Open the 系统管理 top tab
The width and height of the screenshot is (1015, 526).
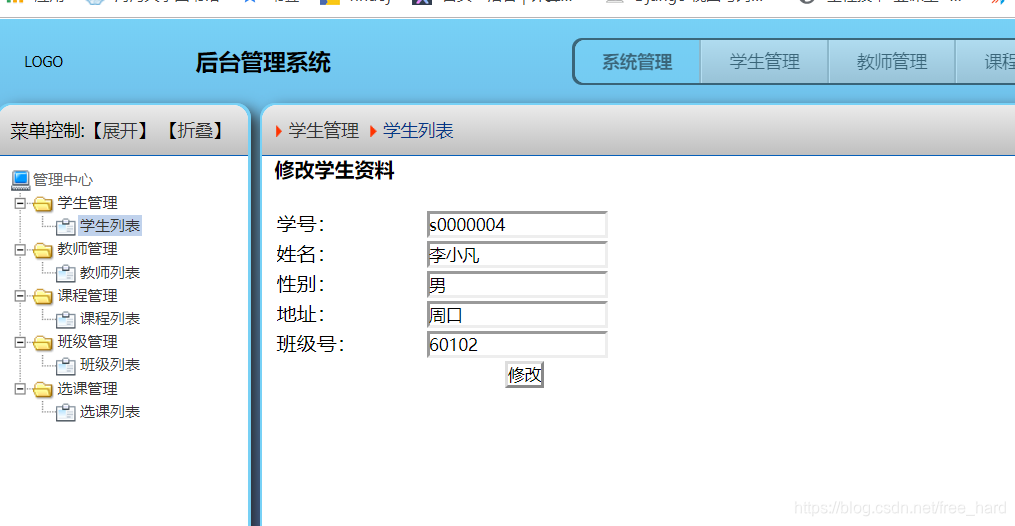point(637,62)
